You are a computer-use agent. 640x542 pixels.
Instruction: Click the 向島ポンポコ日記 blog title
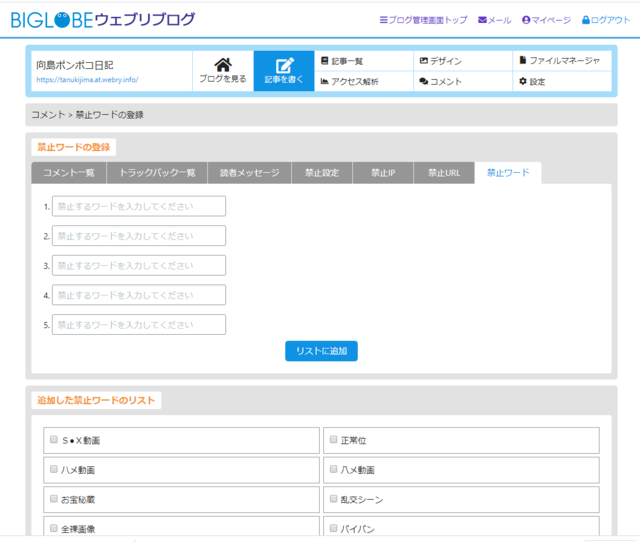click(x=75, y=65)
